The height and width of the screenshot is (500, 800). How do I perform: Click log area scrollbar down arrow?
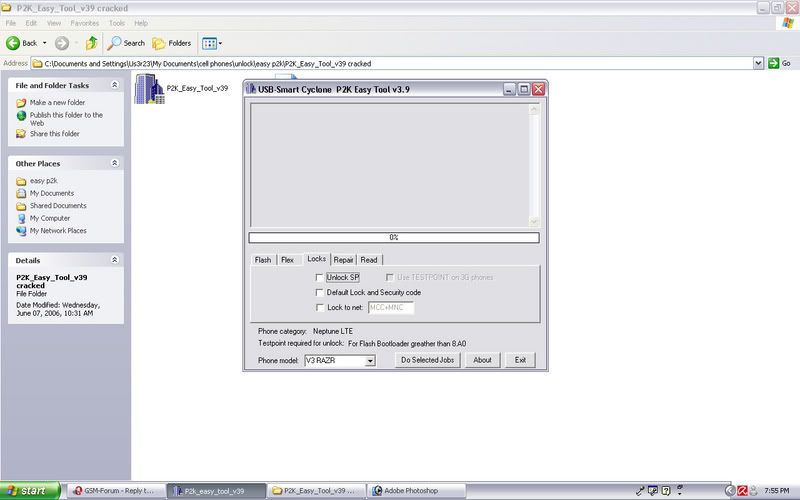click(x=534, y=221)
